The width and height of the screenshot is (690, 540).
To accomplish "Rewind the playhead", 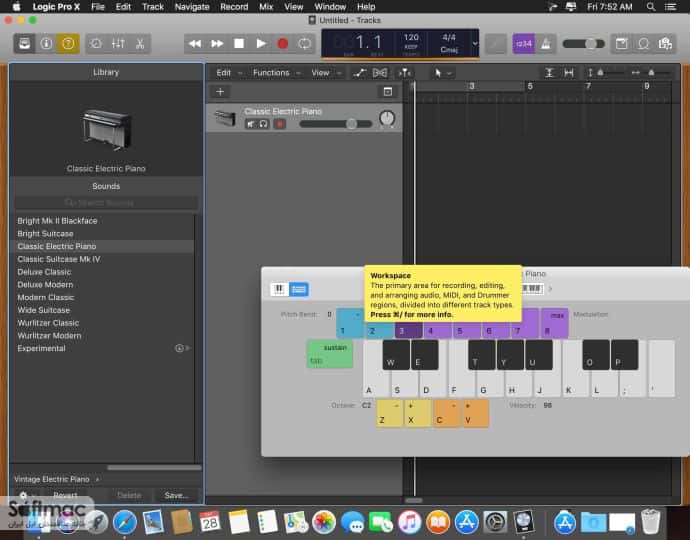I will pyautogui.click(x=195, y=44).
